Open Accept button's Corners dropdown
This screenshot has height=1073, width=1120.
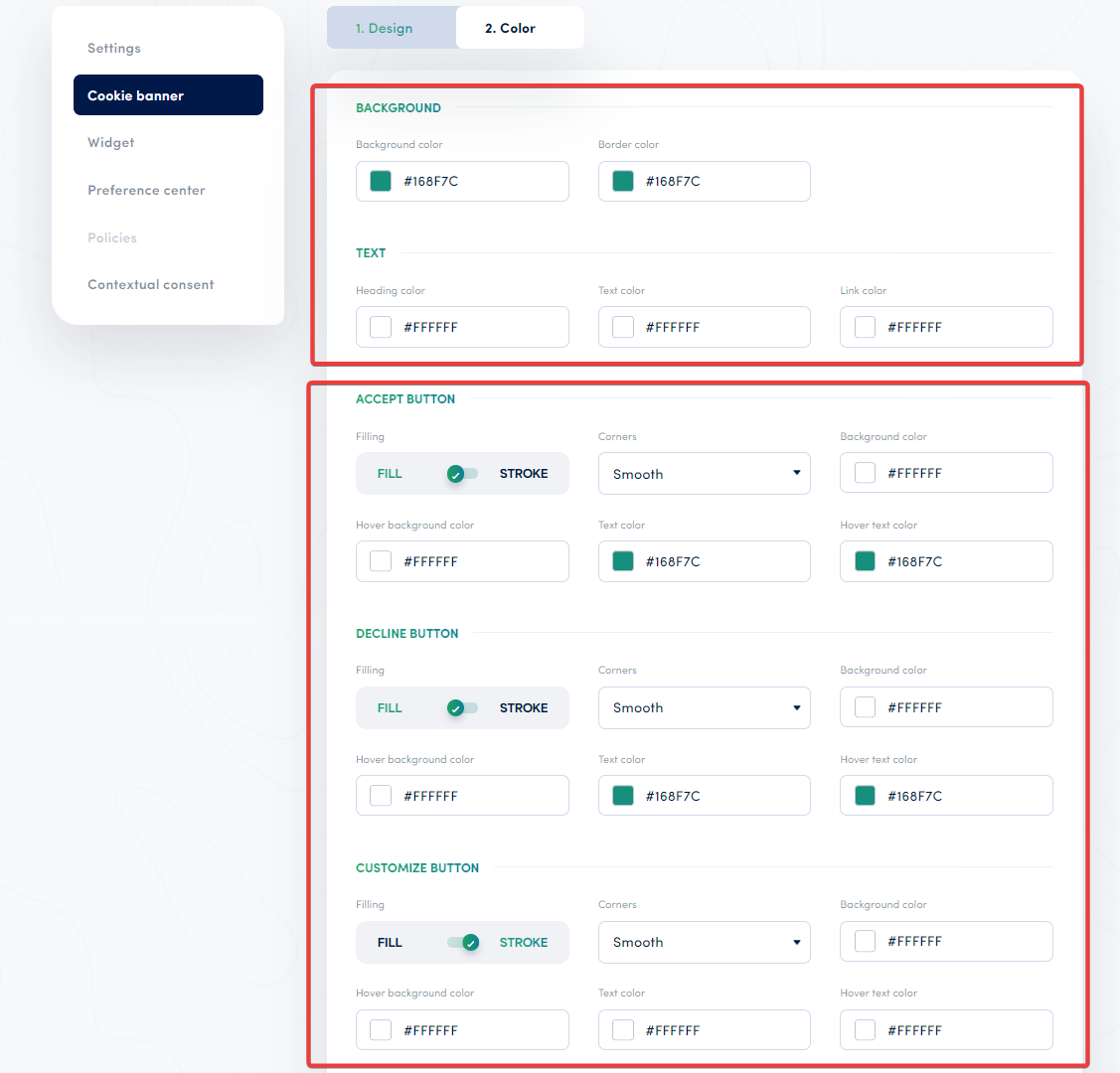click(x=704, y=473)
